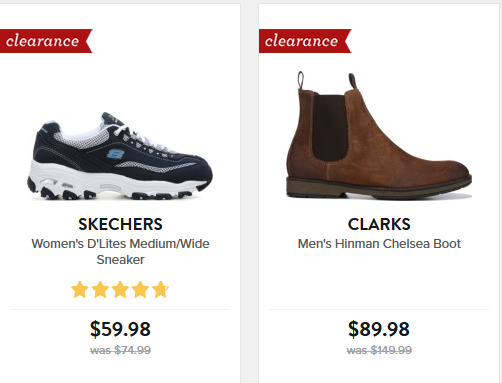Click the dark elastic panel on boot
Screen dimensions: 502x383
[x=330, y=128]
